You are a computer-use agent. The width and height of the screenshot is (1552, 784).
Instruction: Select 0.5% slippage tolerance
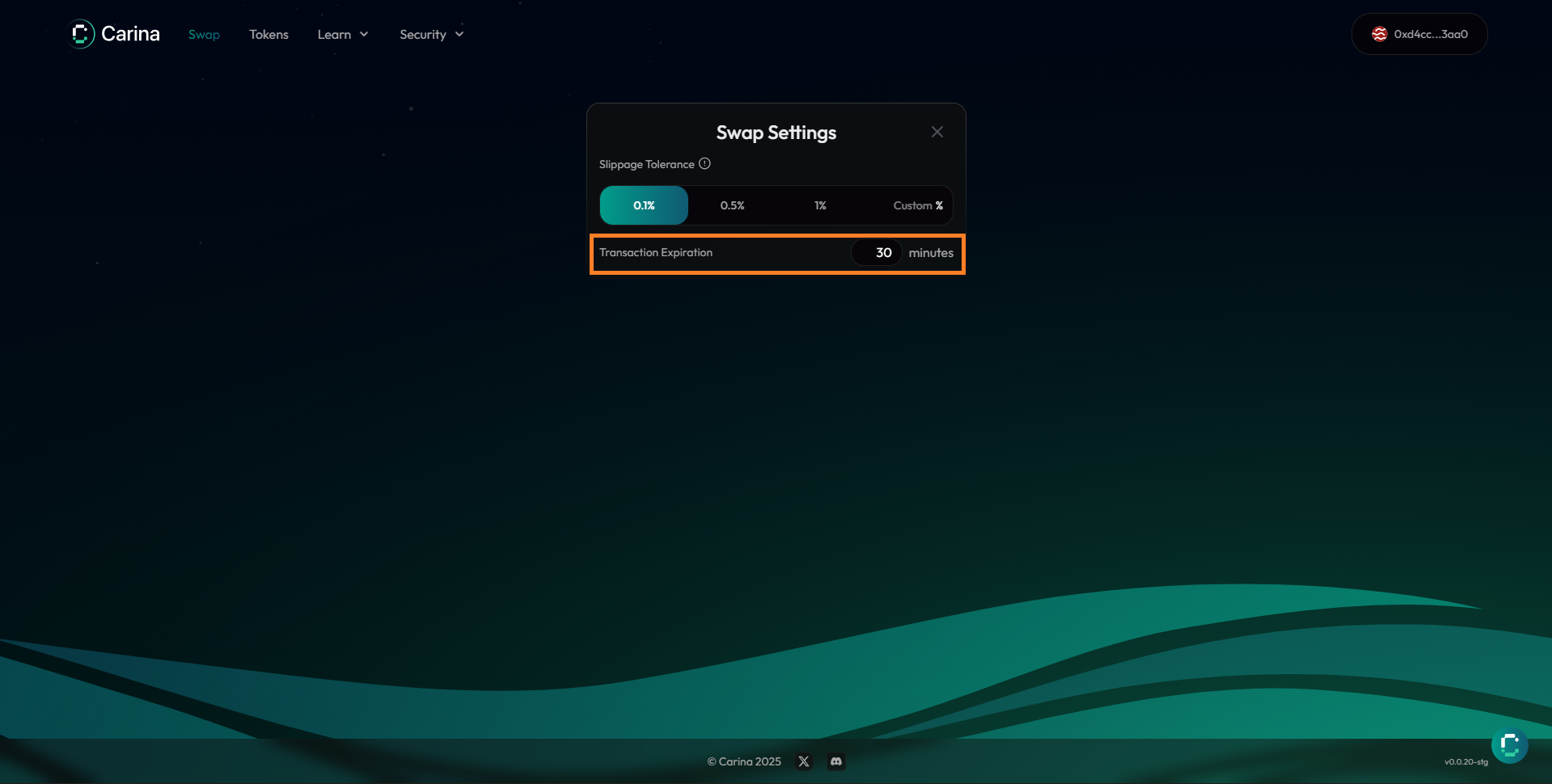point(732,205)
